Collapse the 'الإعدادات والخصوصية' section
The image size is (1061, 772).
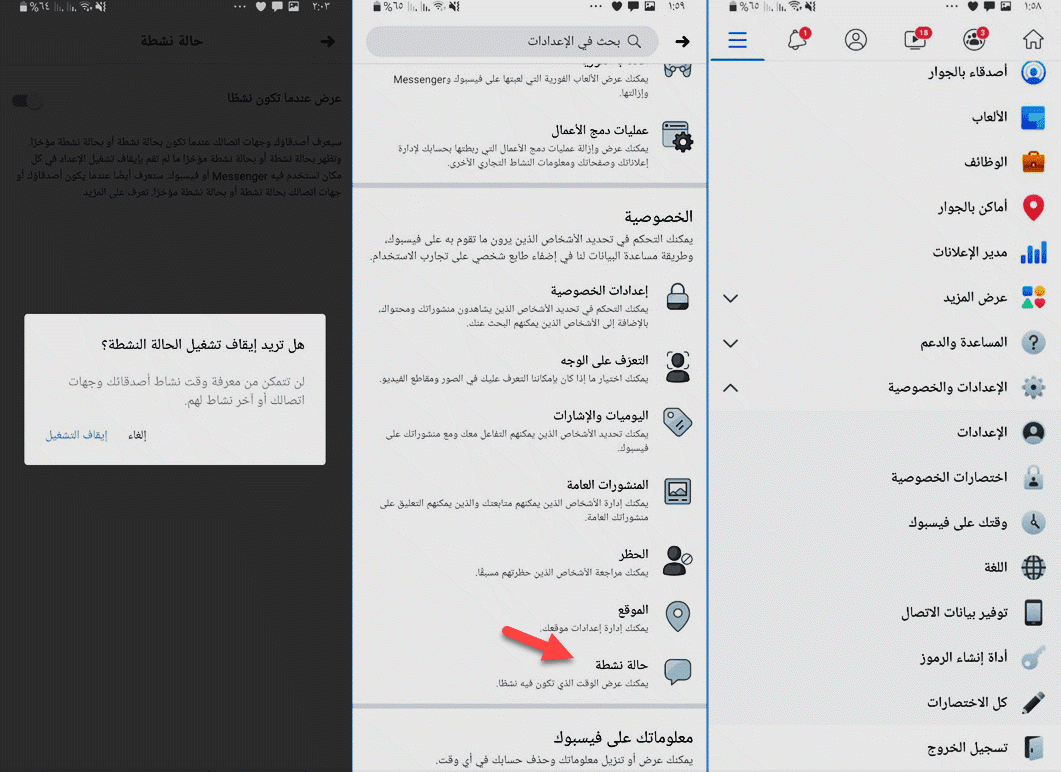tap(731, 387)
